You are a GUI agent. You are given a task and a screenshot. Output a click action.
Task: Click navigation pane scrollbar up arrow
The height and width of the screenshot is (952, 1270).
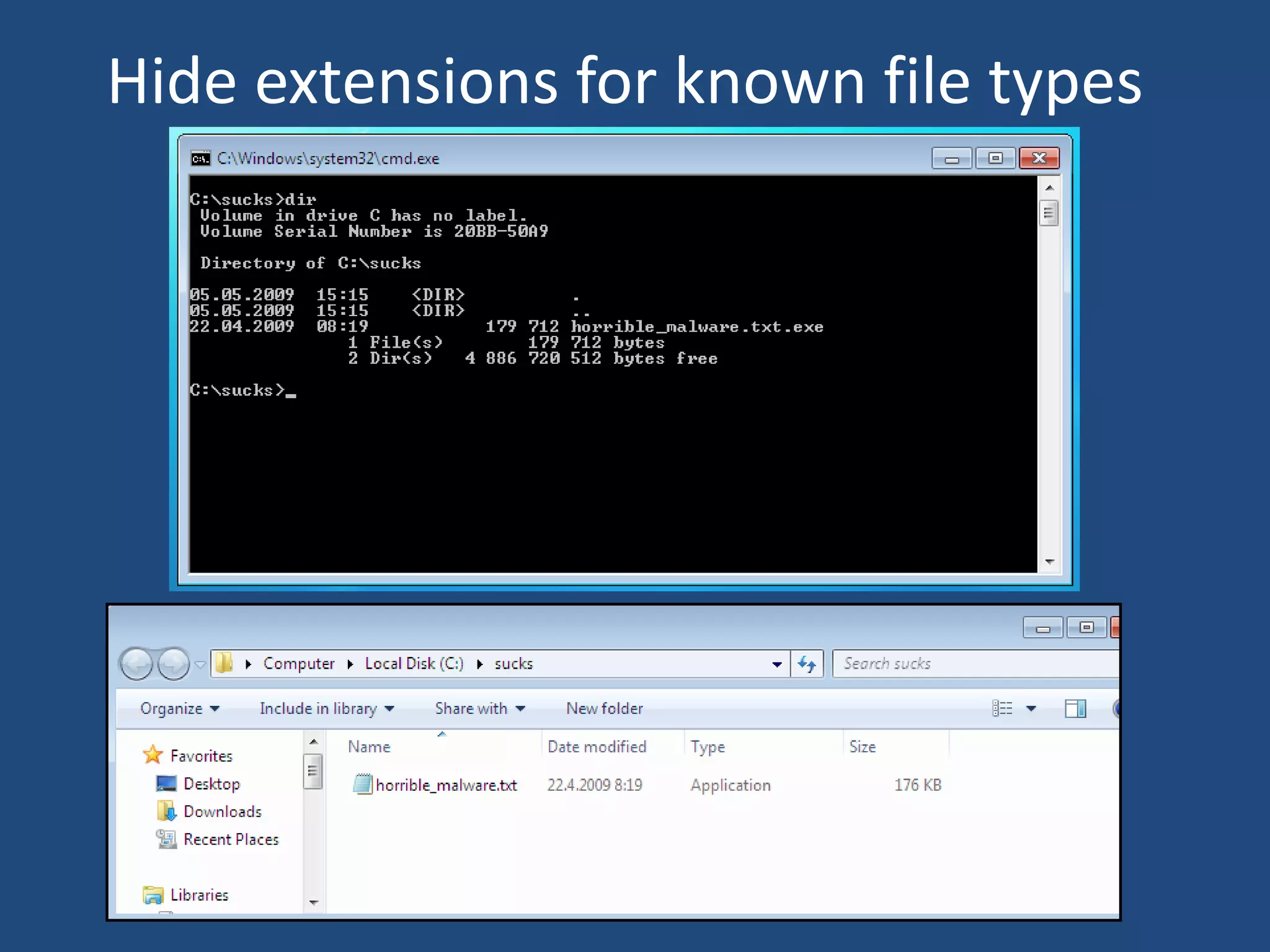(x=314, y=741)
